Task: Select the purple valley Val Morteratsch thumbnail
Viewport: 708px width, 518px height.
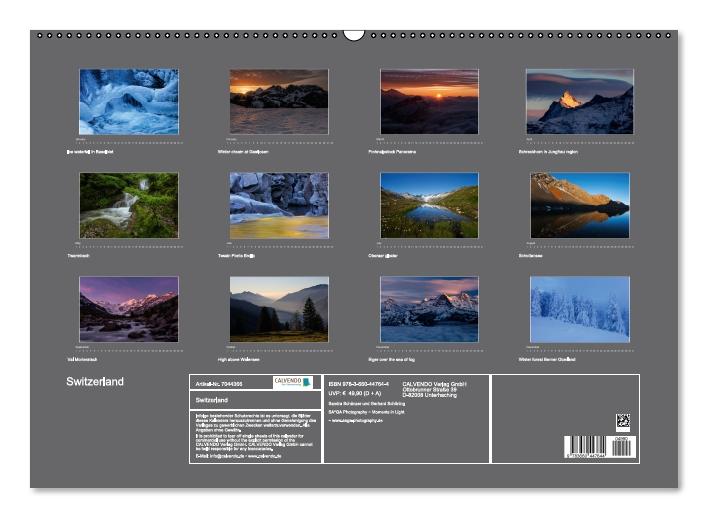Action: coord(129,309)
